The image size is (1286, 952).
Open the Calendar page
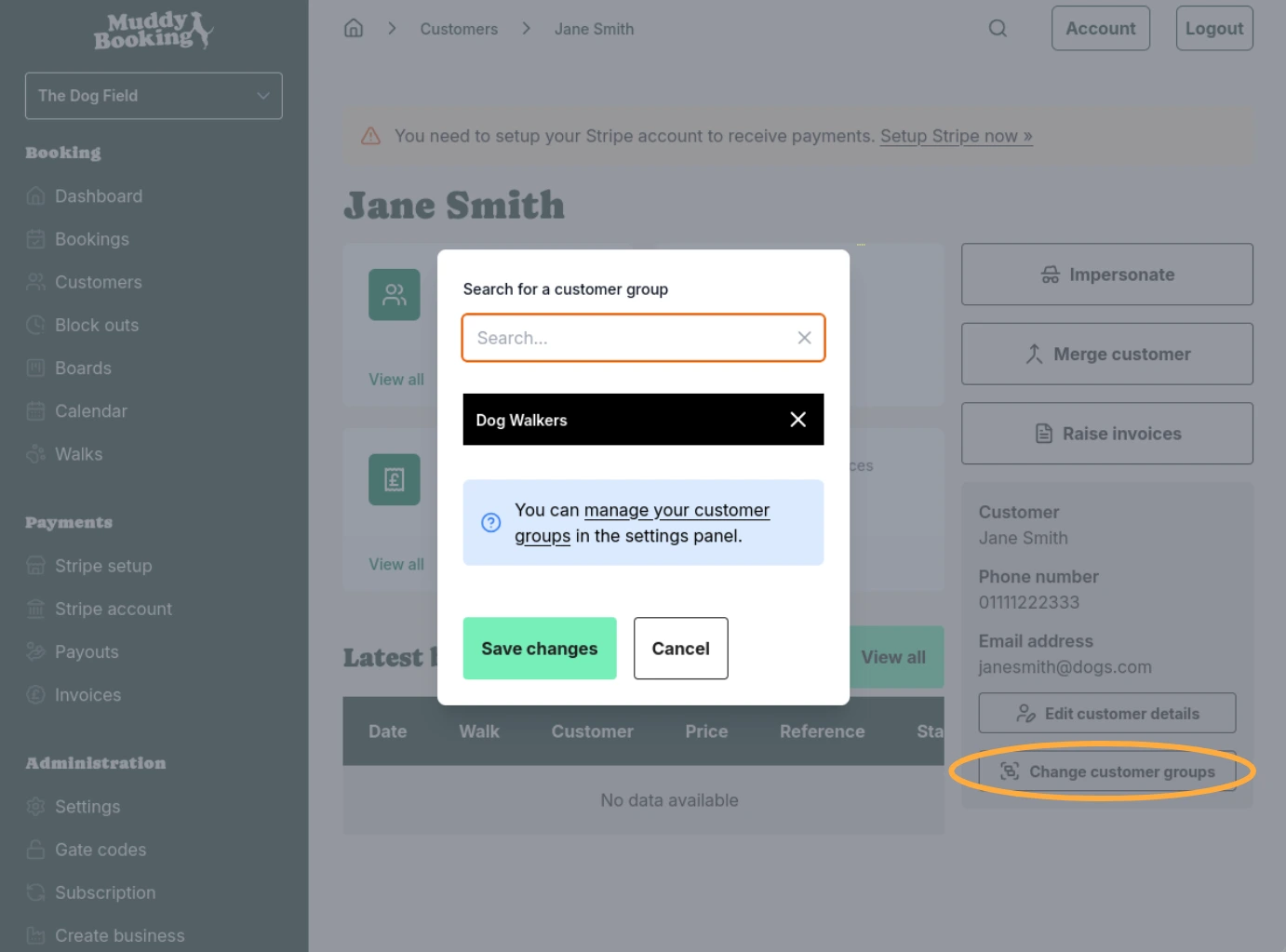coord(90,410)
